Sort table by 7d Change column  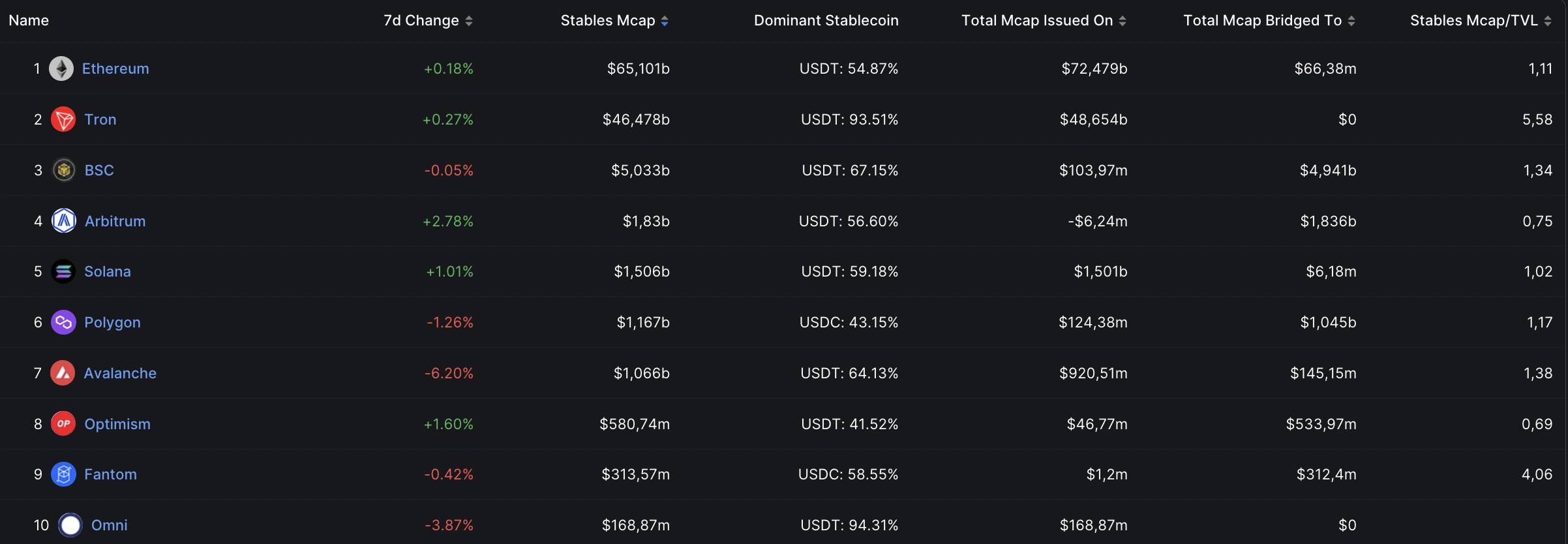428,21
